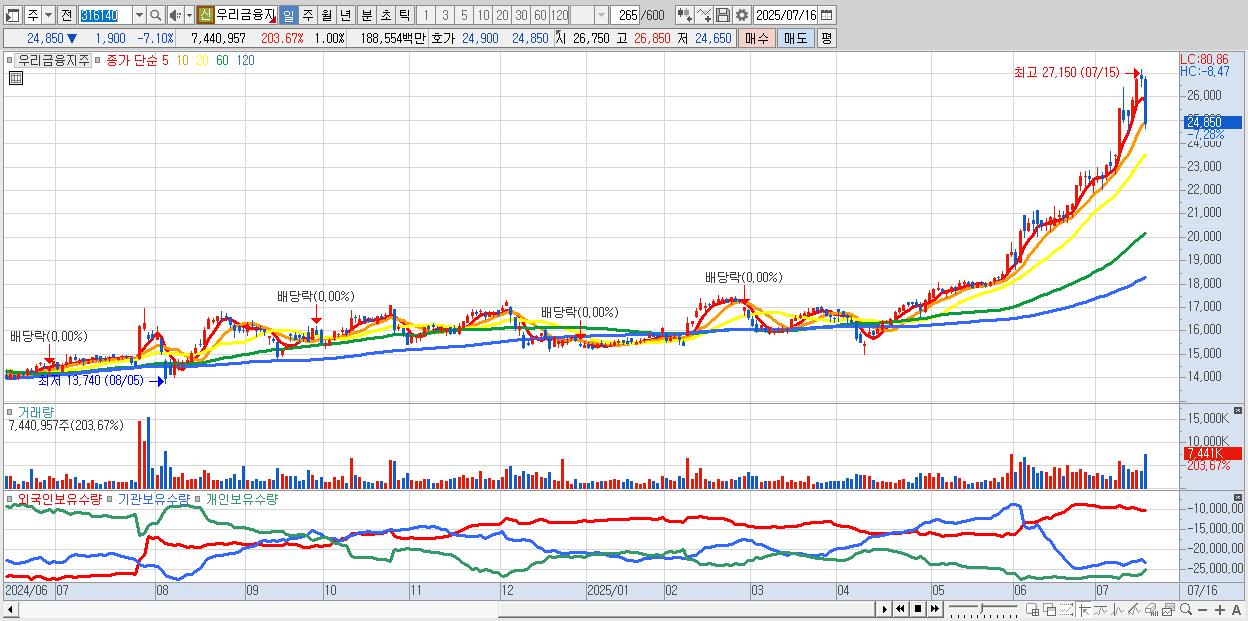
Task: Open the stock code history dropdown
Action: click(x=139, y=16)
